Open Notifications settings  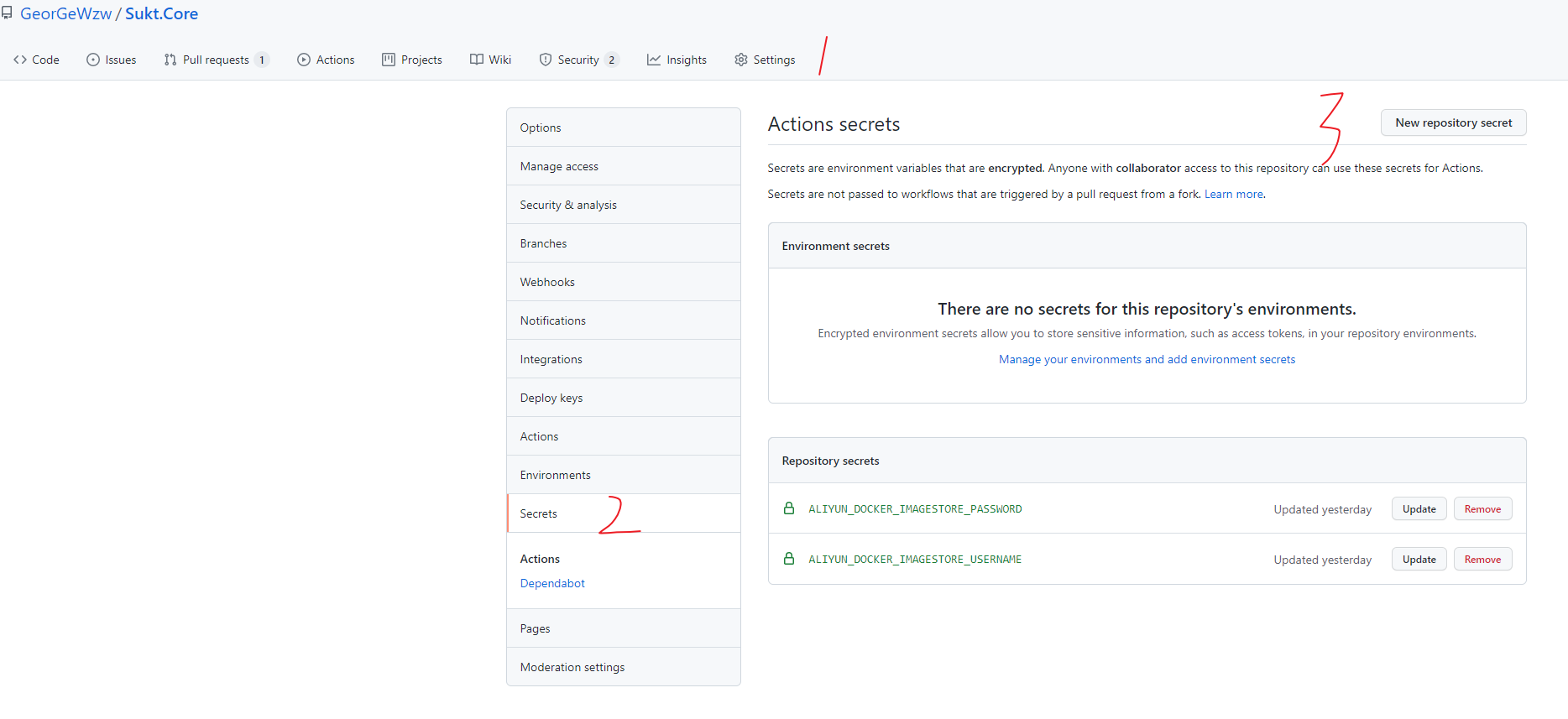(x=624, y=320)
